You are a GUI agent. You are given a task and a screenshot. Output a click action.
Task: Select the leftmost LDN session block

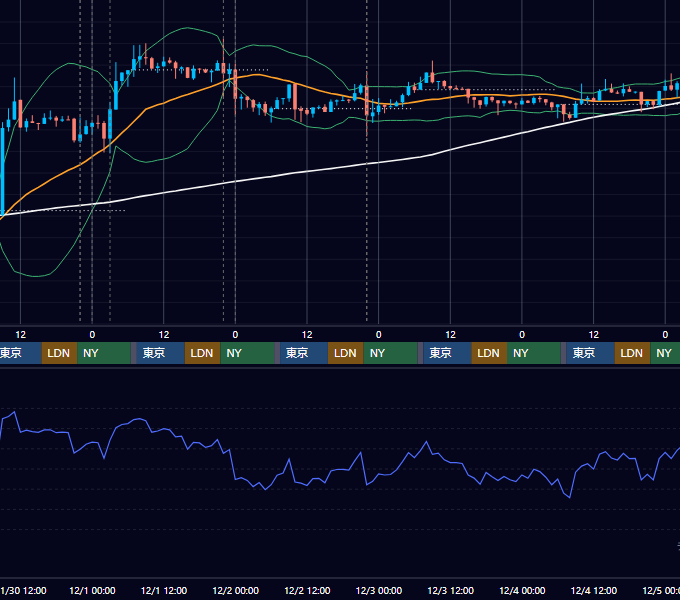pos(59,353)
